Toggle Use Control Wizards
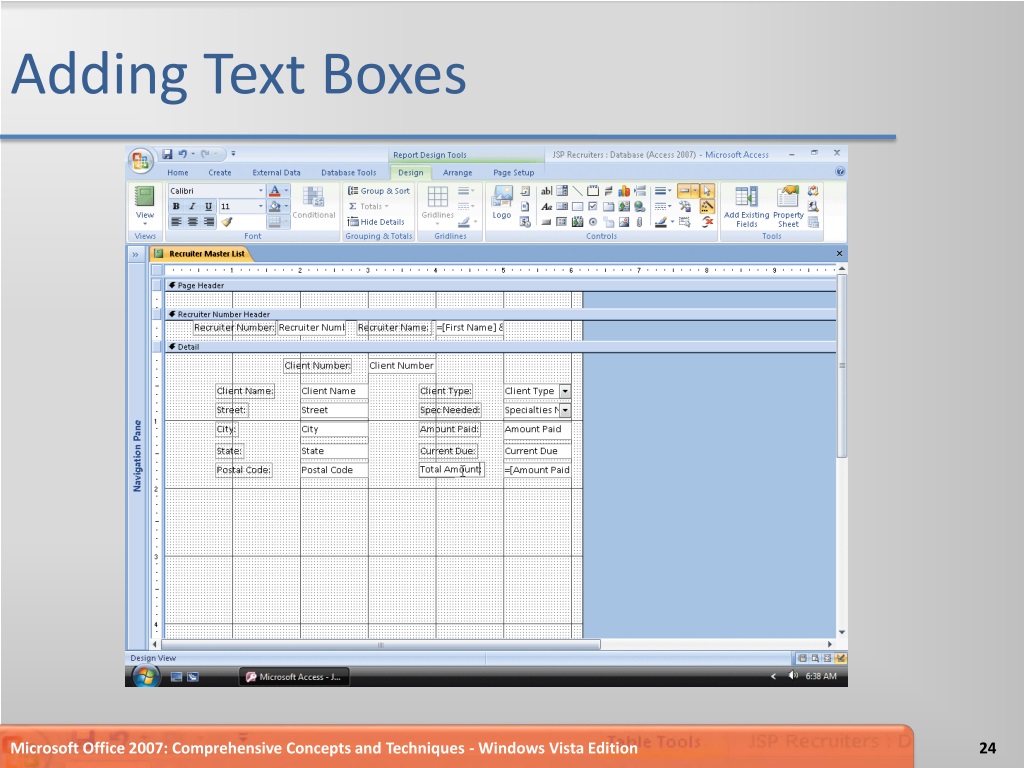This screenshot has width=1024, height=768. 707,206
